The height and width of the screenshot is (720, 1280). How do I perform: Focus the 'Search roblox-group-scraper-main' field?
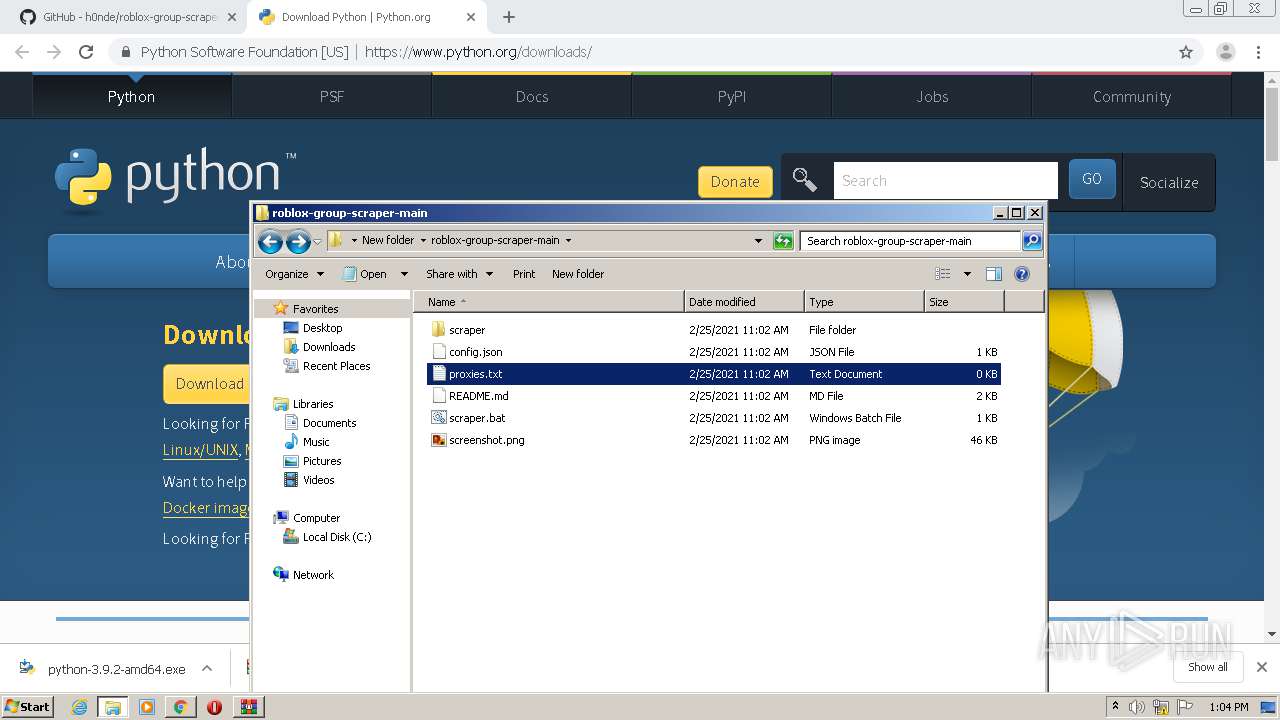910,241
